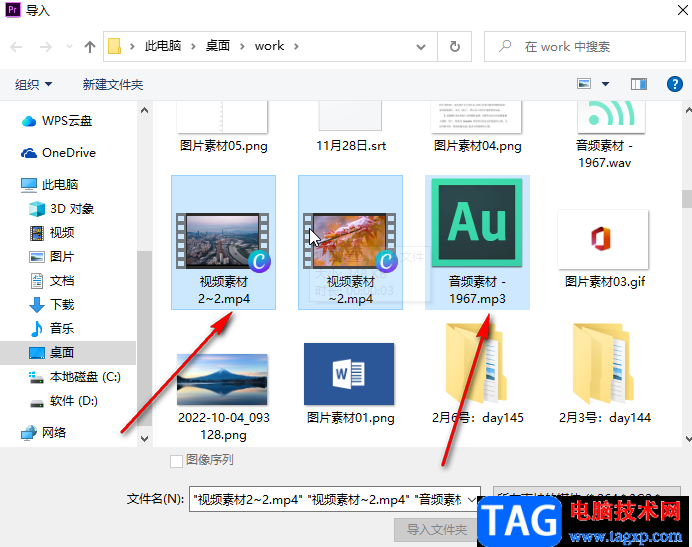The height and width of the screenshot is (547, 692).
Task: Open view options dropdown arrow
Action: [606, 83]
